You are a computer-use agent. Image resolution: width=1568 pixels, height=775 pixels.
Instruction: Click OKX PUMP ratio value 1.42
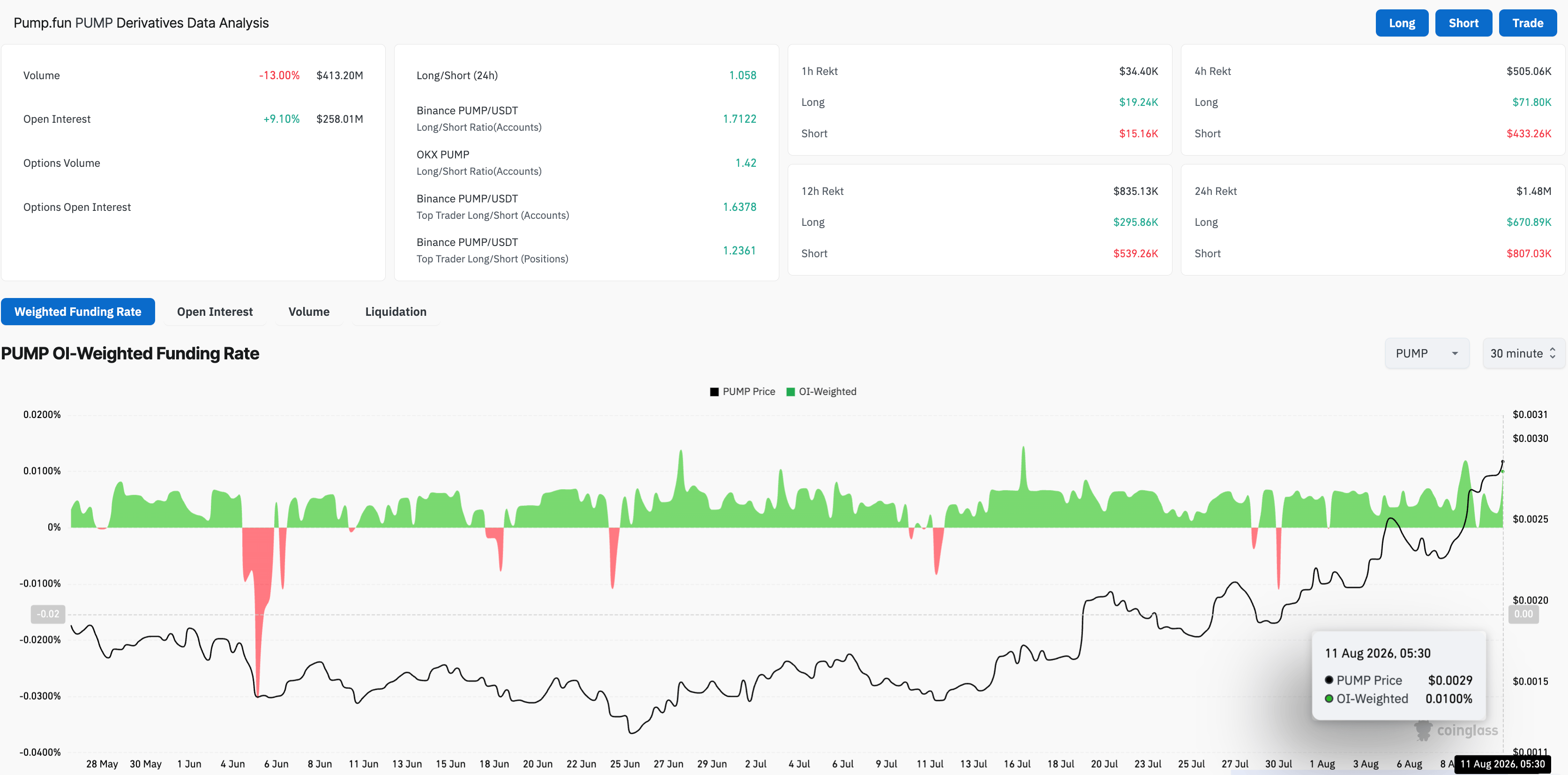[x=746, y=163]
